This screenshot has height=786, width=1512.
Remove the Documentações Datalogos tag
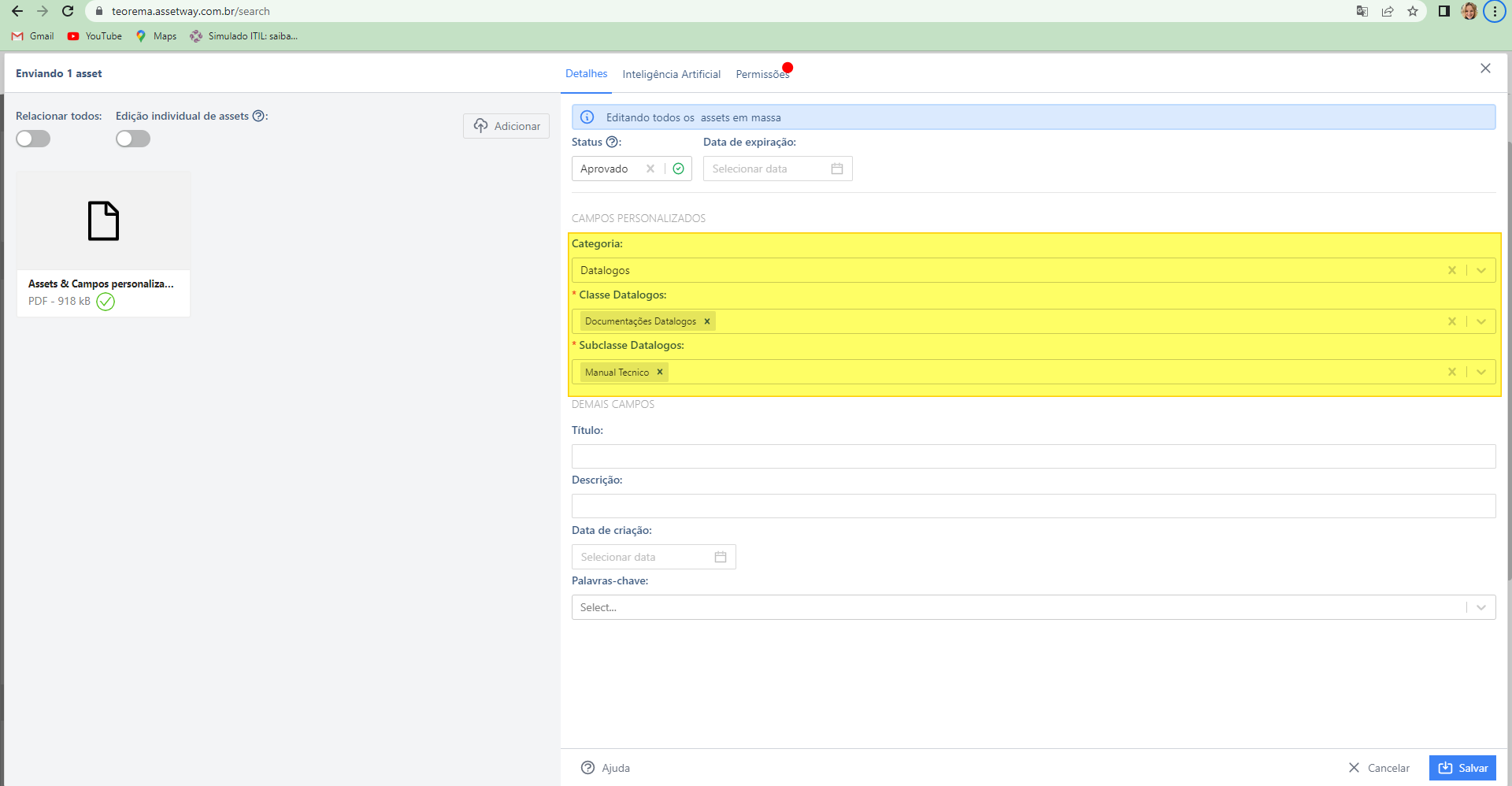point(707,321)
